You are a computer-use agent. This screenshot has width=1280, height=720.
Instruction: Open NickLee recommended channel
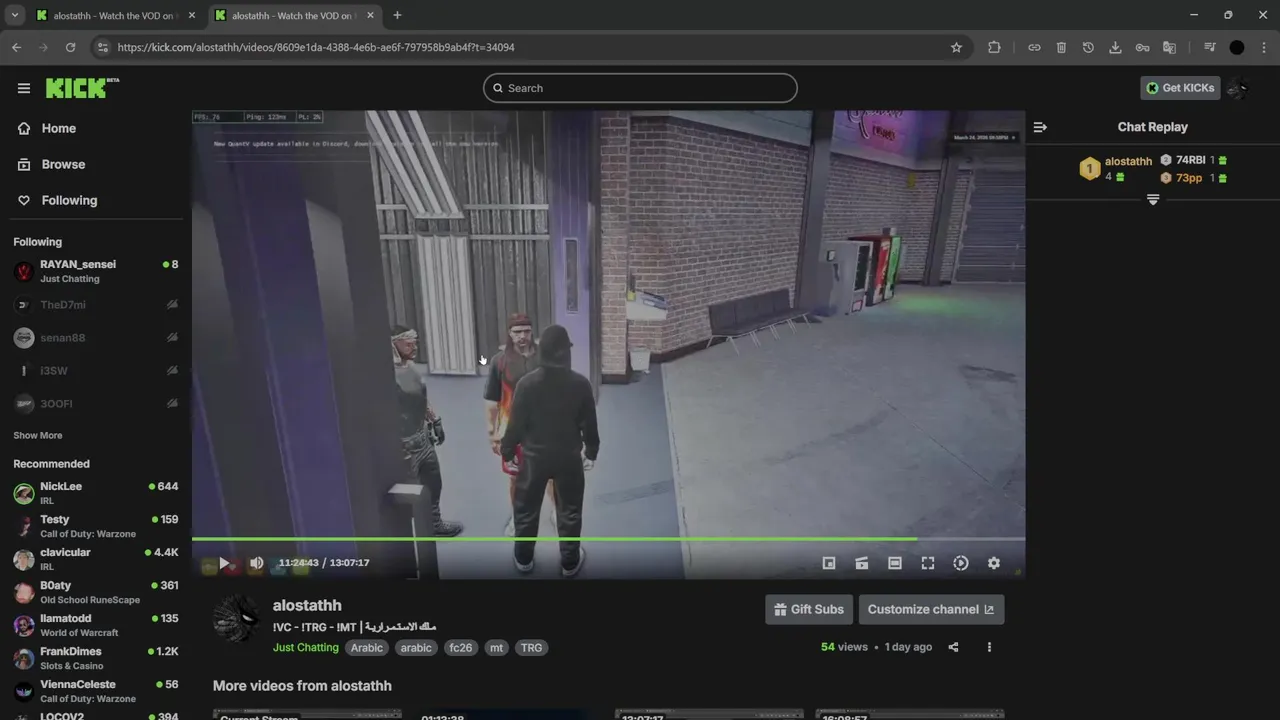click(96, 493)
